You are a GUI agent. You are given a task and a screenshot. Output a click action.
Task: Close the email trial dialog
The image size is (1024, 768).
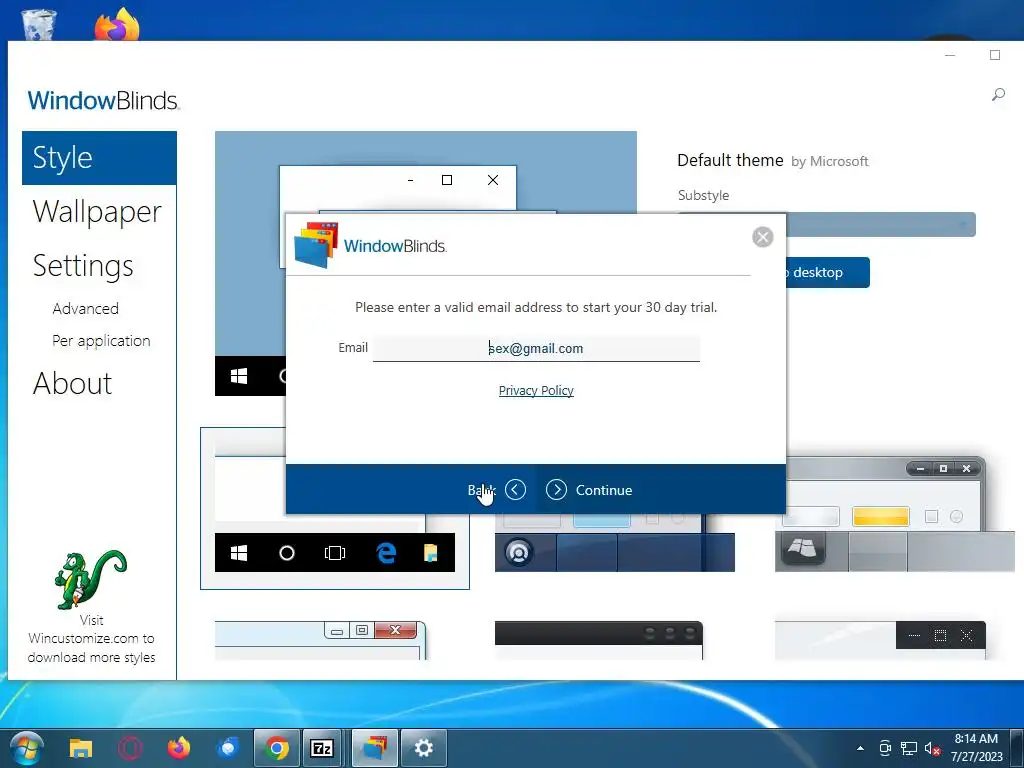[762, 237]
